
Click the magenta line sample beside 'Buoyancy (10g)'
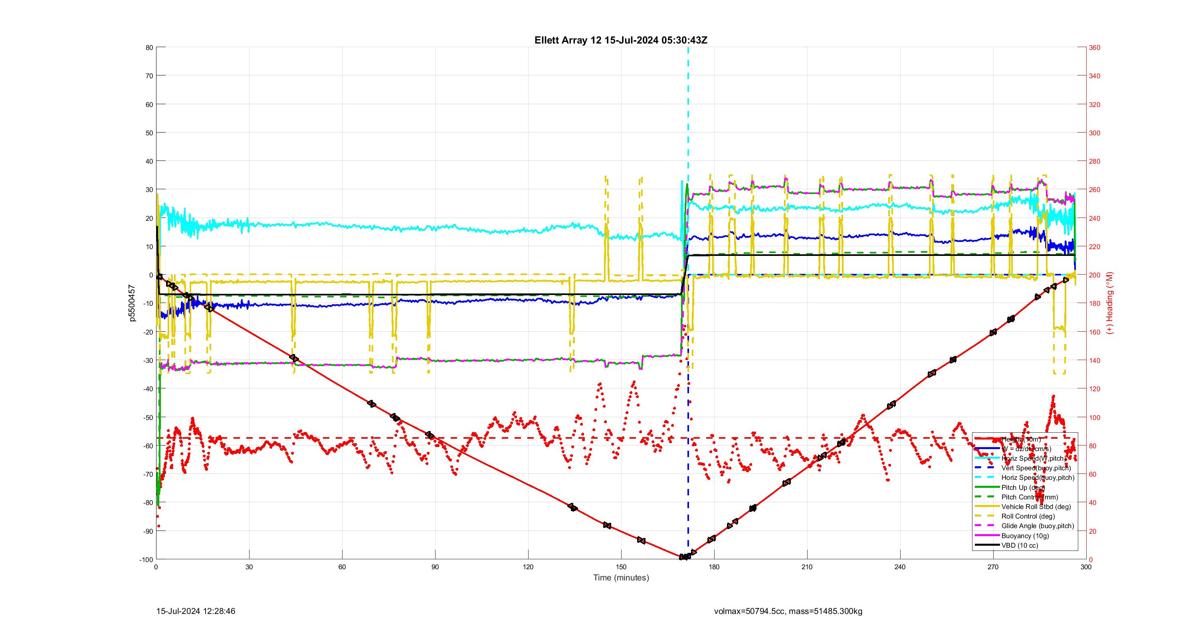(x=987, y=535)
